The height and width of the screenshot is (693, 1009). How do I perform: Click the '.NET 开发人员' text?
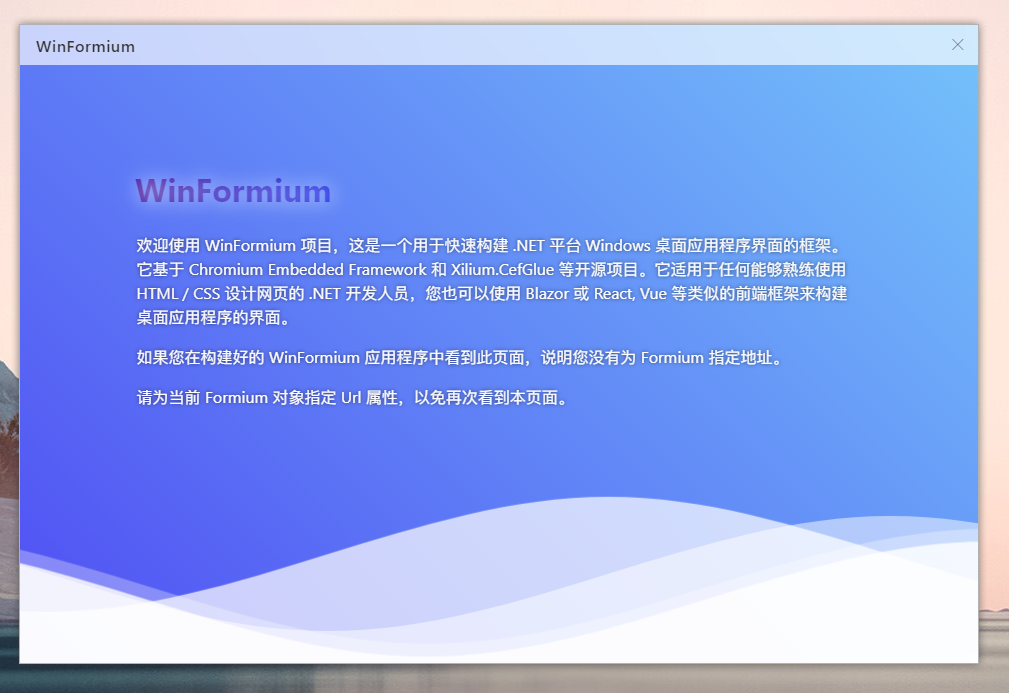[360, 295]
